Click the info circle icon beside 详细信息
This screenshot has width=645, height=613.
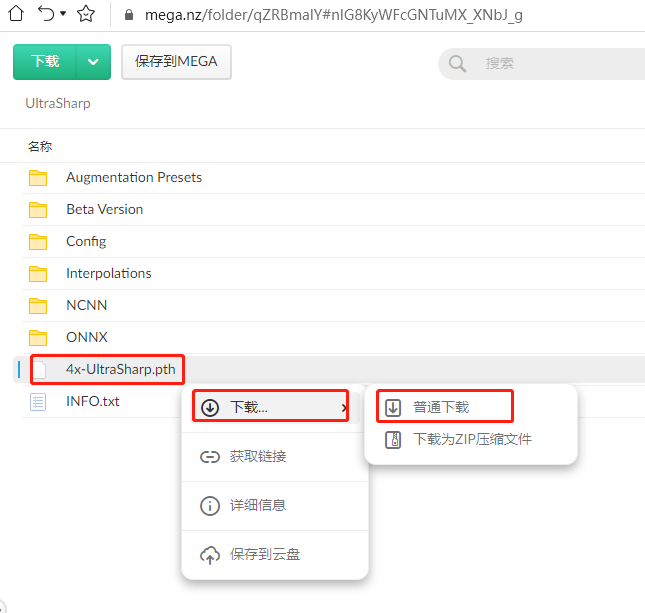[210, 506]
